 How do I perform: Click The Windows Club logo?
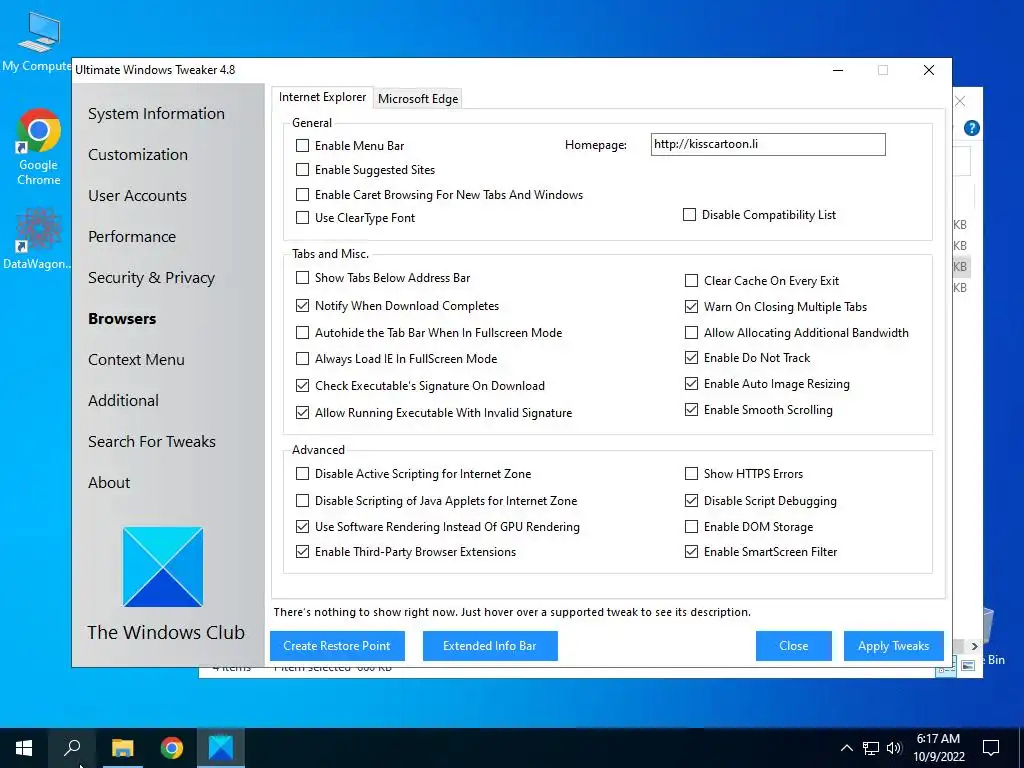pos(163,567)
